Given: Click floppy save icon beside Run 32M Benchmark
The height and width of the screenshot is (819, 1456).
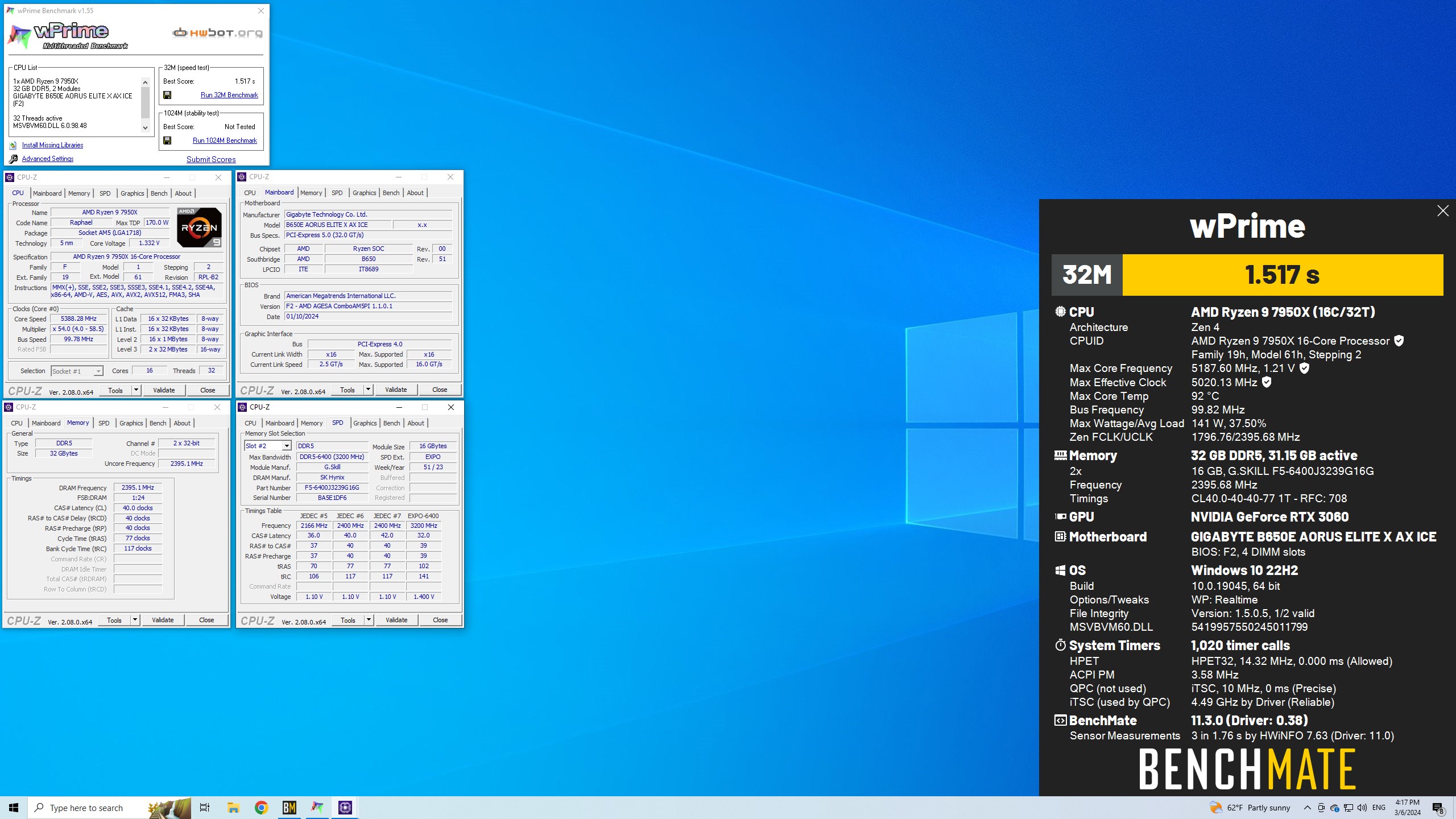Looking at the screenshot, I should (167, 95).
